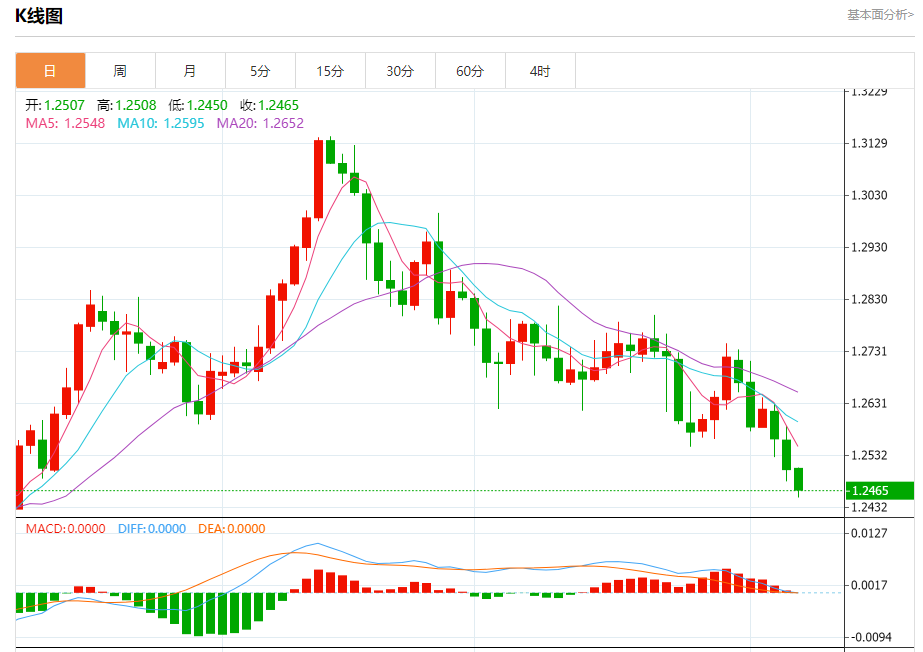This screenshot has width=923, height=652.
Task: Click the 1.2631 price axis label
Action: [x=869, y=403]
